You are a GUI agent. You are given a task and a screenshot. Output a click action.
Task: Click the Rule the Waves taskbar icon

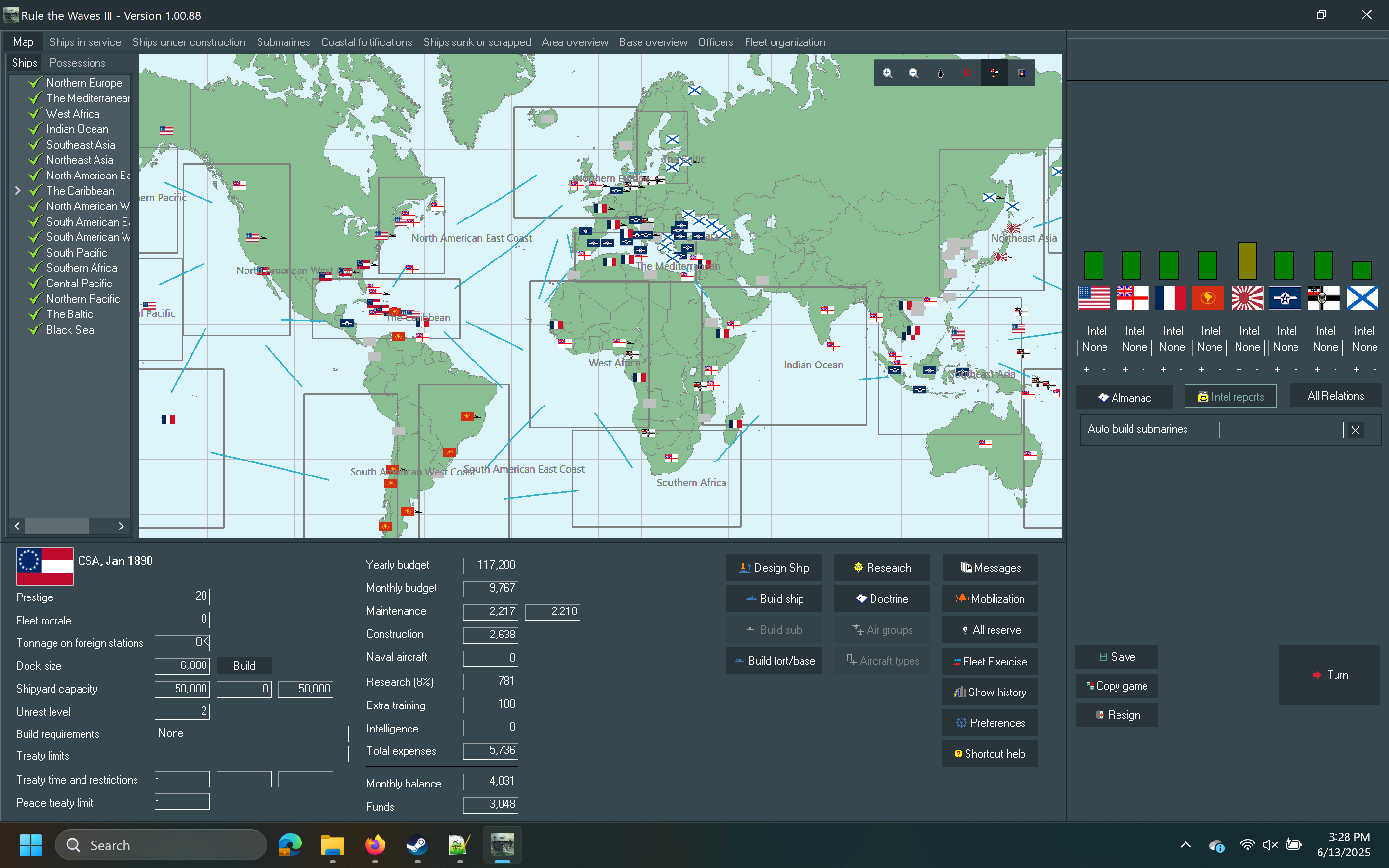click(502, 845)
